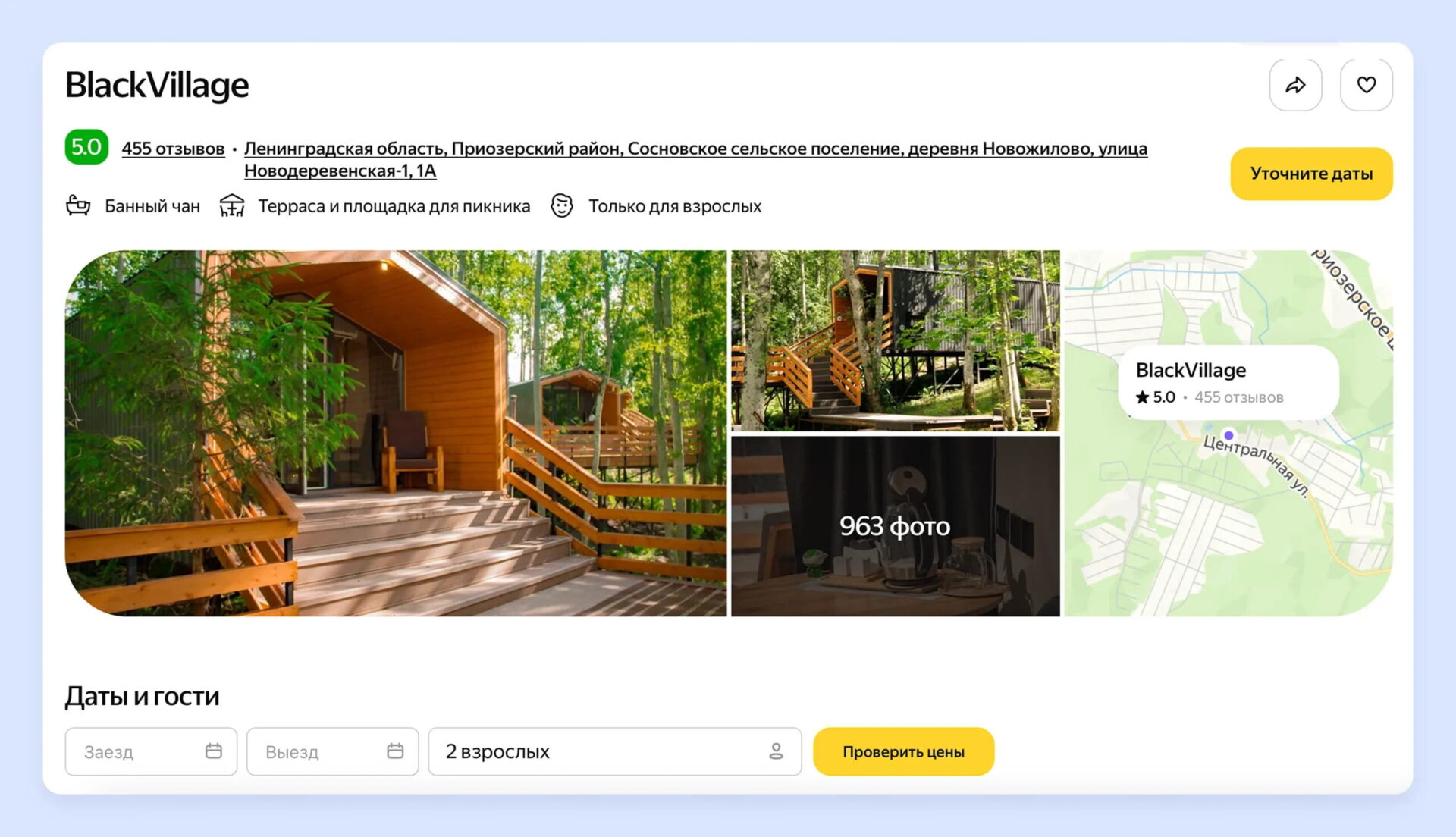Click the person icon in guests field
Viewport: 1456px width, 837px height.
776,751
